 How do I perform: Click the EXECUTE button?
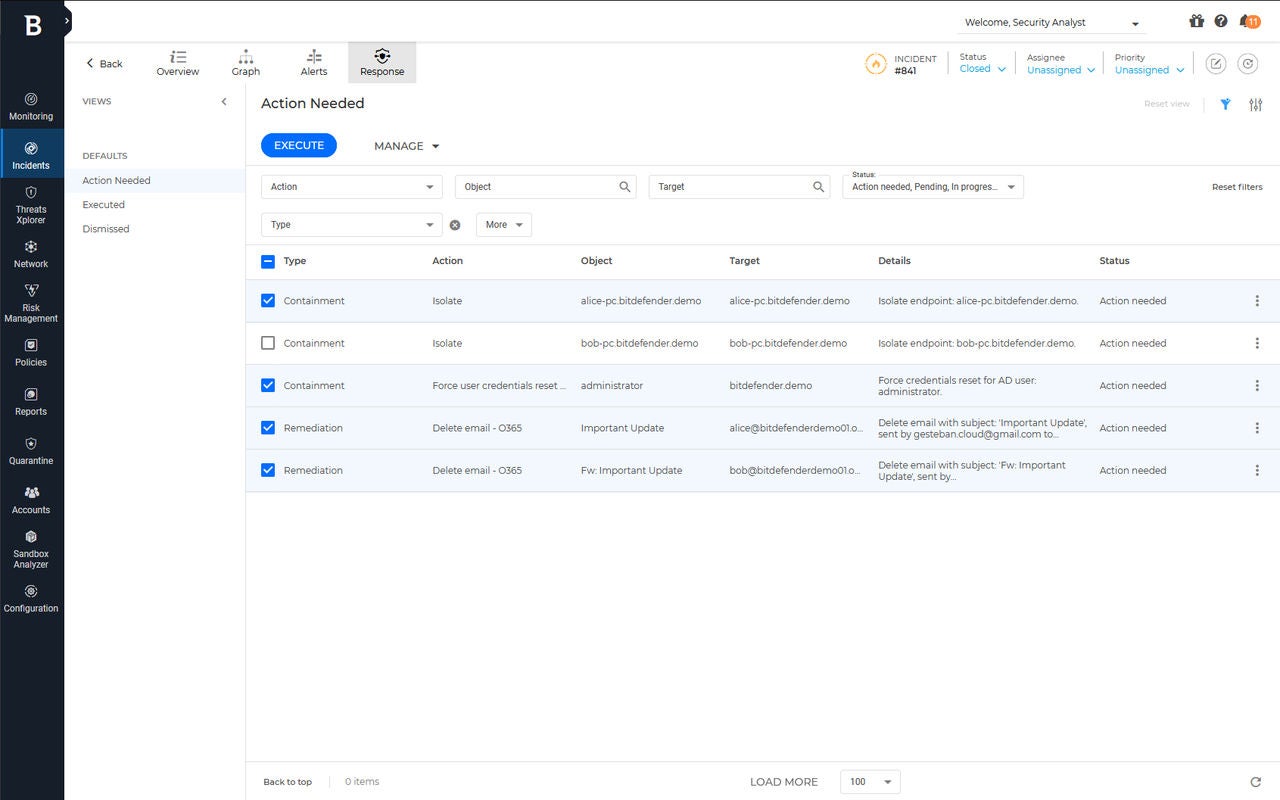coord(299,146)
